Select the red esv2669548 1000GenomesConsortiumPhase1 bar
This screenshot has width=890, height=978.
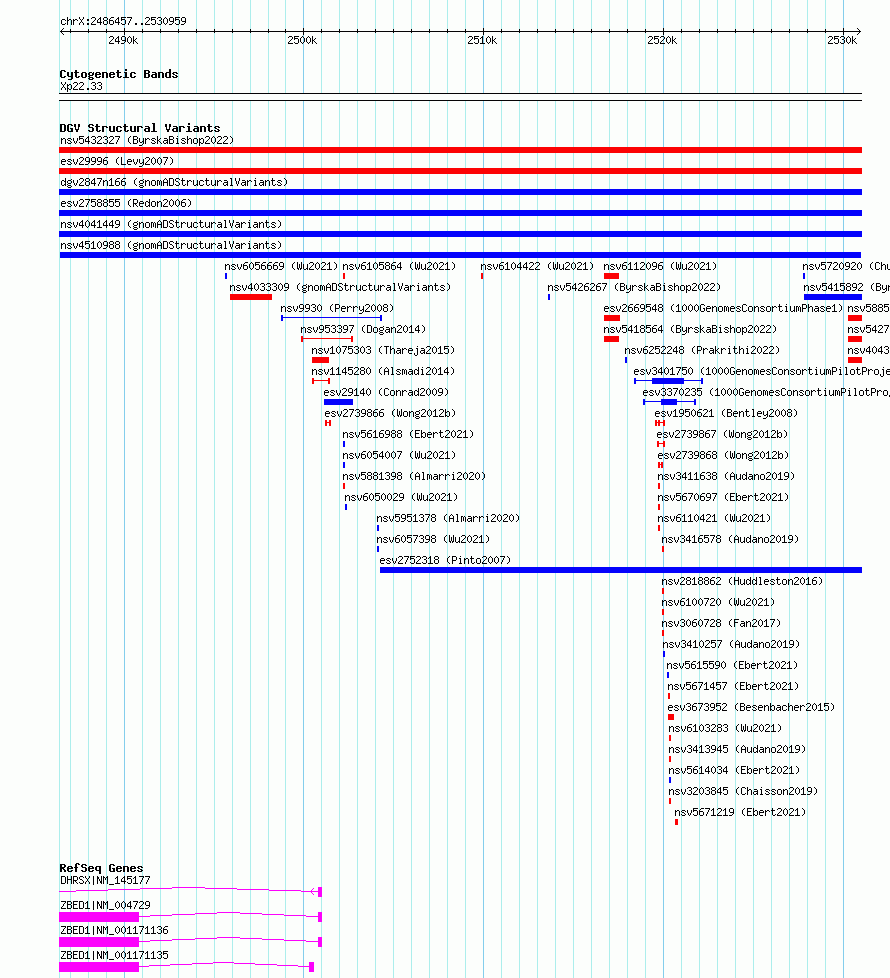coord(611,318)
